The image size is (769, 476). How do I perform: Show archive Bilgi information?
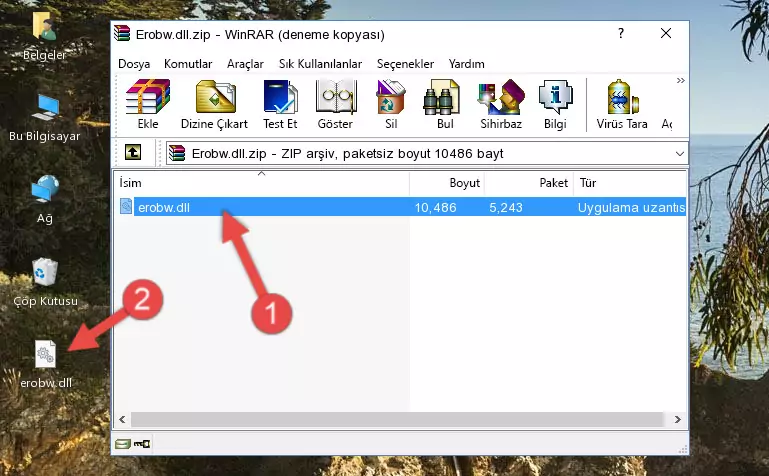pos(555,104)
